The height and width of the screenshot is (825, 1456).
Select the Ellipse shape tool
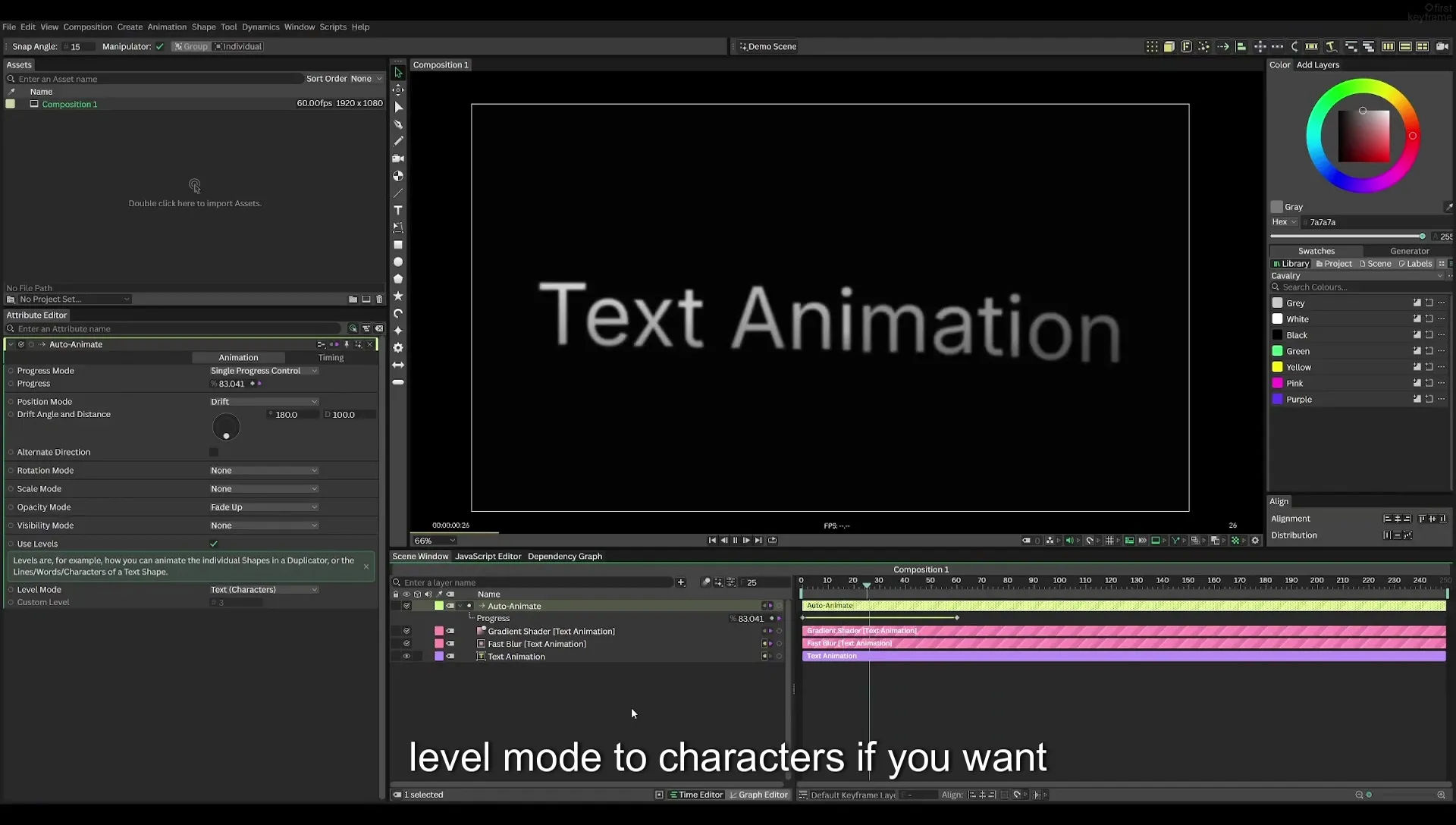(x=398, y=262)
